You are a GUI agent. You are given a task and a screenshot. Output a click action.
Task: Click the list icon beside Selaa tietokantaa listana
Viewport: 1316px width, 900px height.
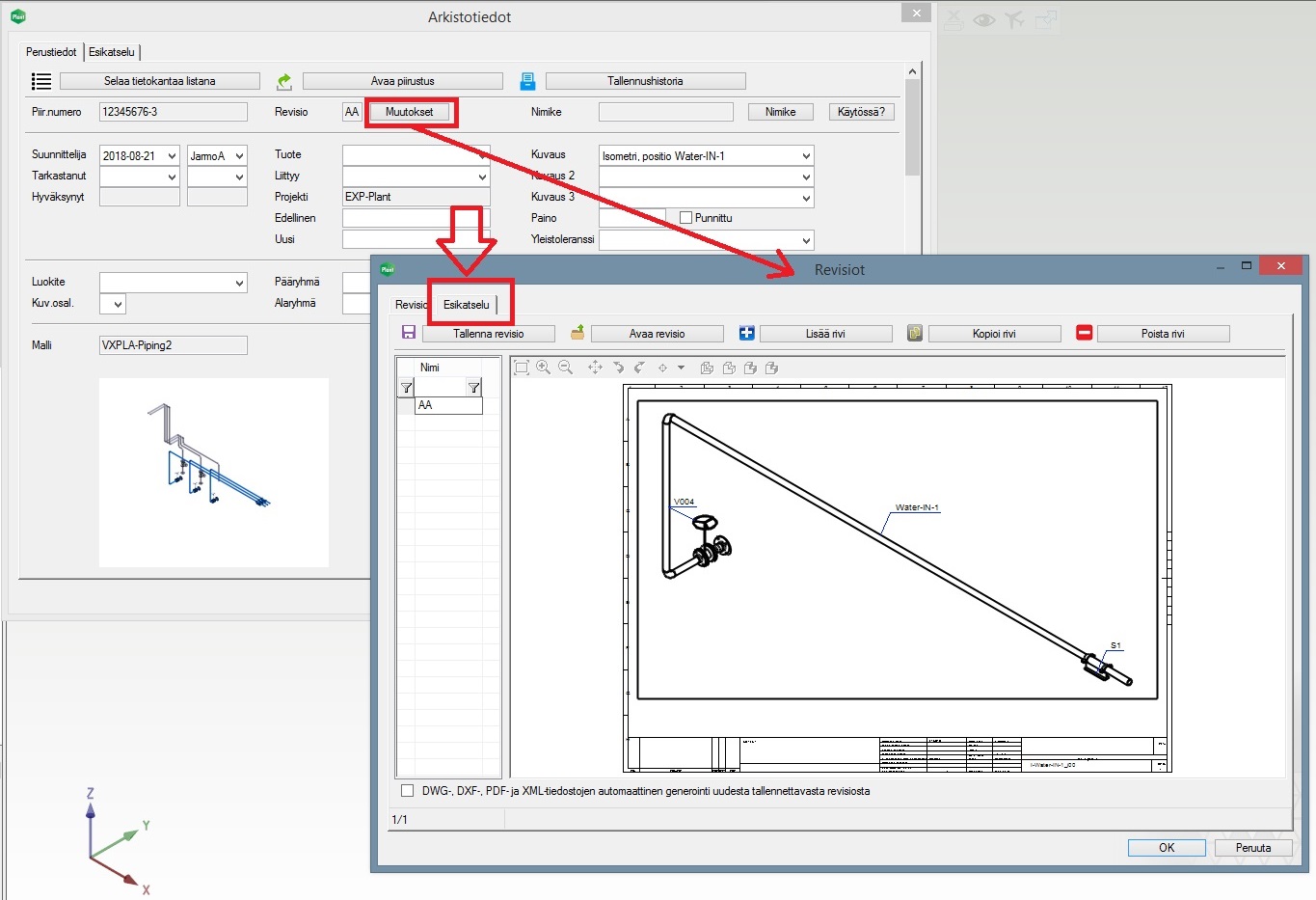click(41, 81)
